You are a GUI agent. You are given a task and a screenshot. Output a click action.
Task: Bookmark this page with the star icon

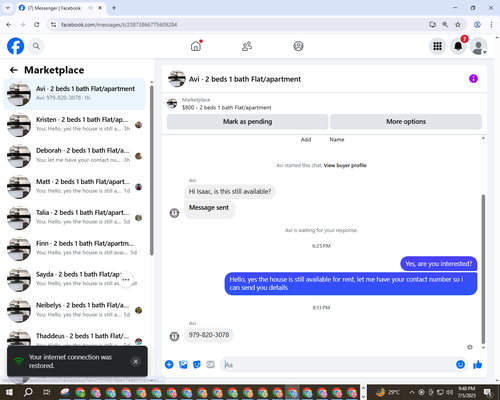pos(458,25)
